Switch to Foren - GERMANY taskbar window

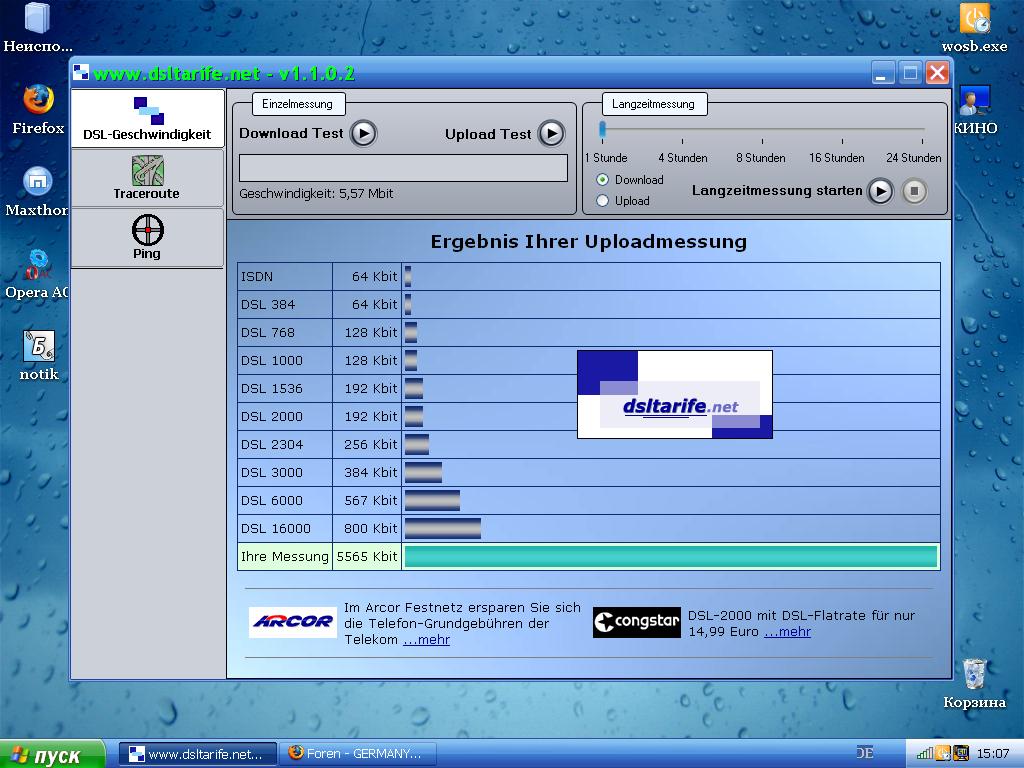[355, 754]
